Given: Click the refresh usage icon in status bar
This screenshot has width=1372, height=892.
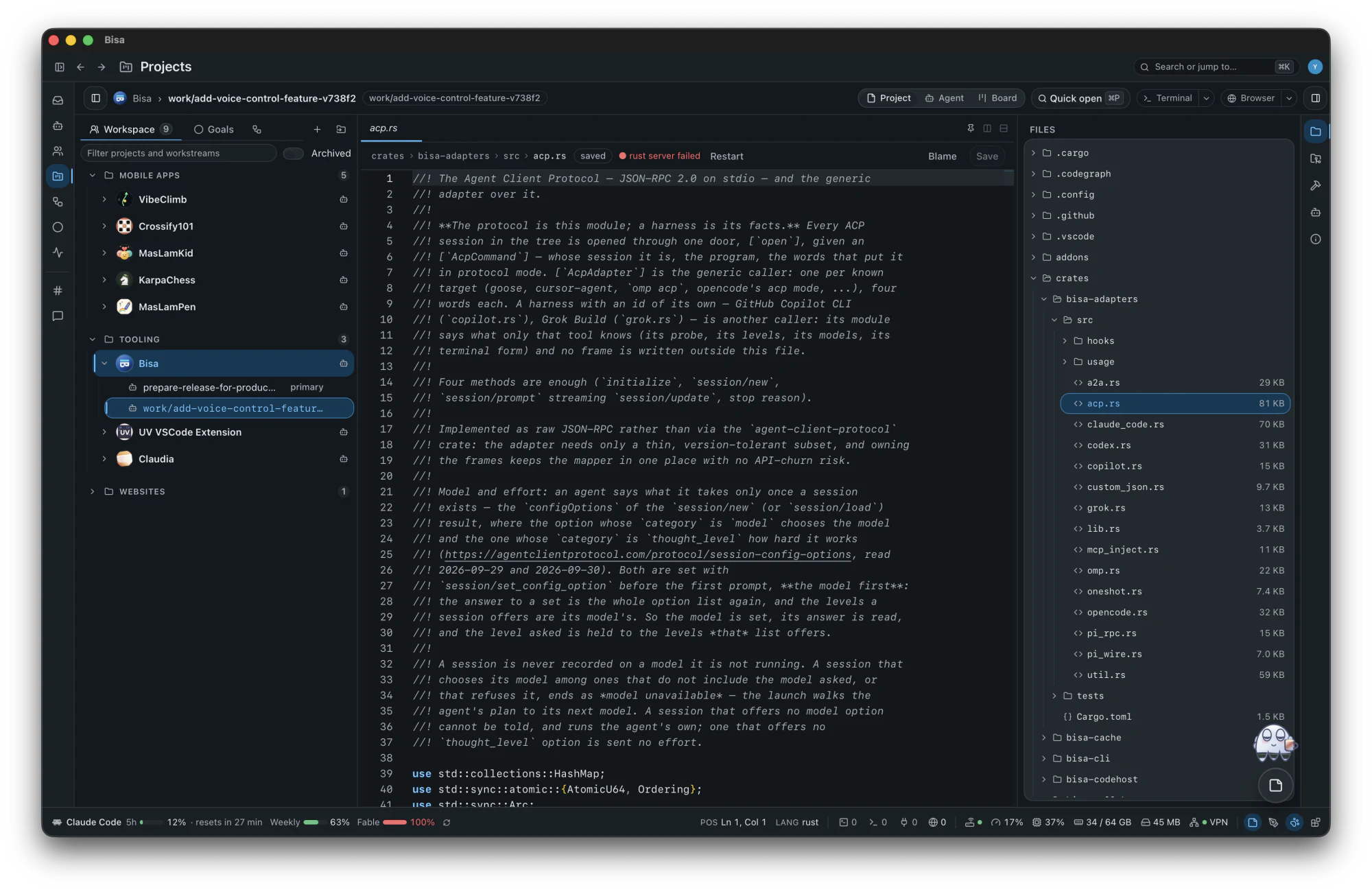Looking at the screenshot, I should coord(447,822).
